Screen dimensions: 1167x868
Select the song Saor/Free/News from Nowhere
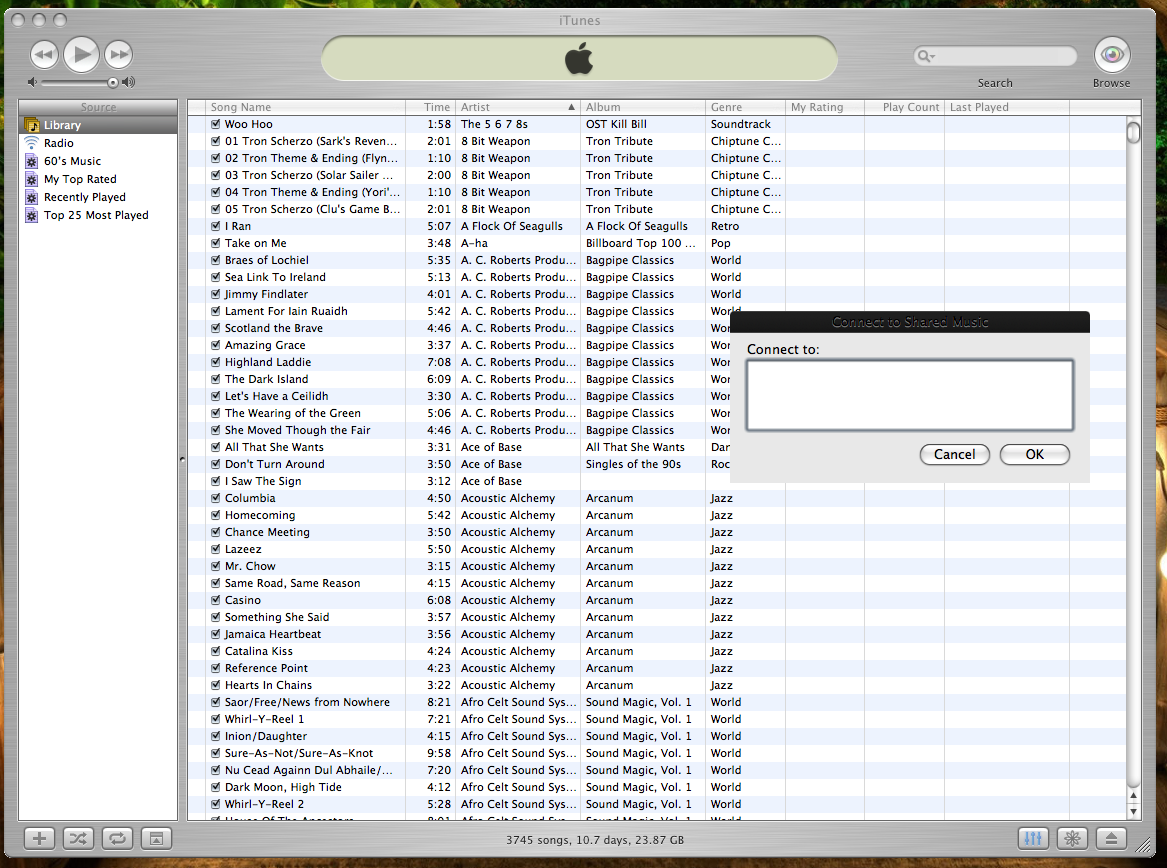coord(307,702)
